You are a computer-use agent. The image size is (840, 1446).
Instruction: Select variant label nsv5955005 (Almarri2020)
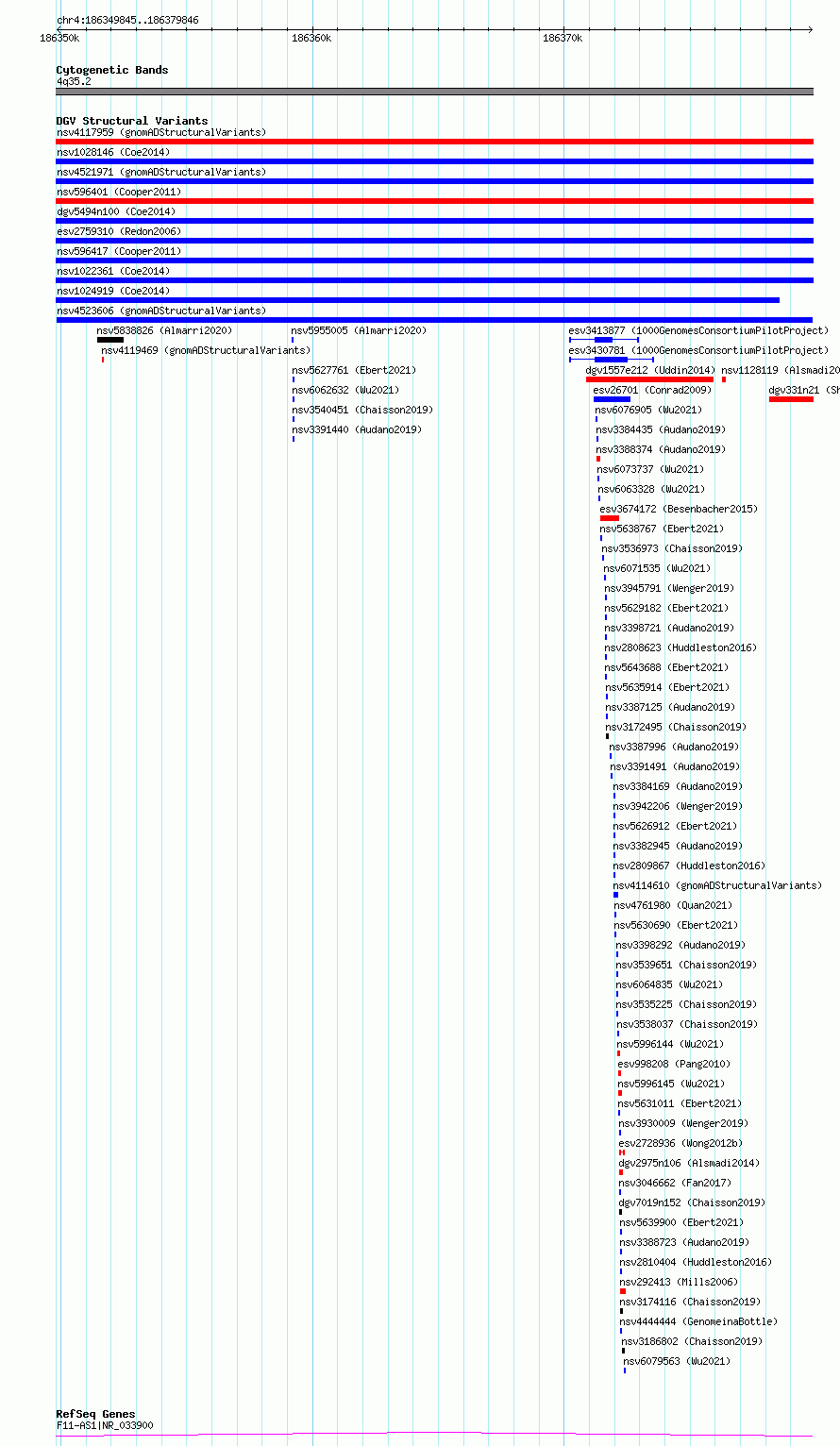pyautogui.click(x=359, y=330)
